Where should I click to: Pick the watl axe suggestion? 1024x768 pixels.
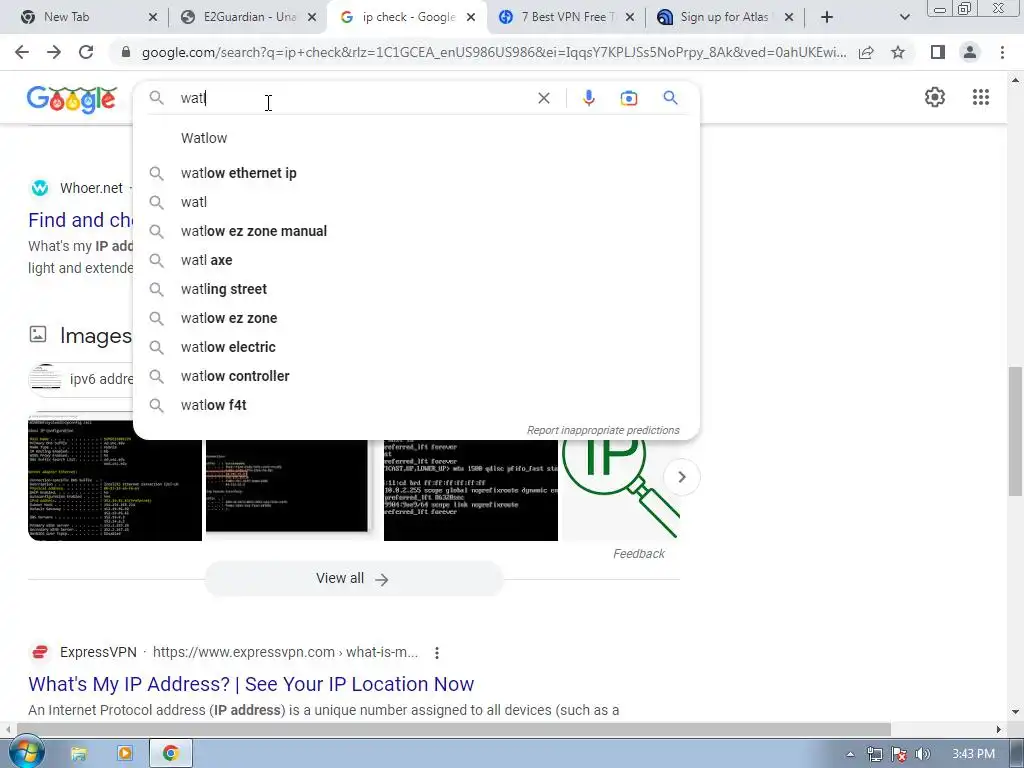click(416, 260)
